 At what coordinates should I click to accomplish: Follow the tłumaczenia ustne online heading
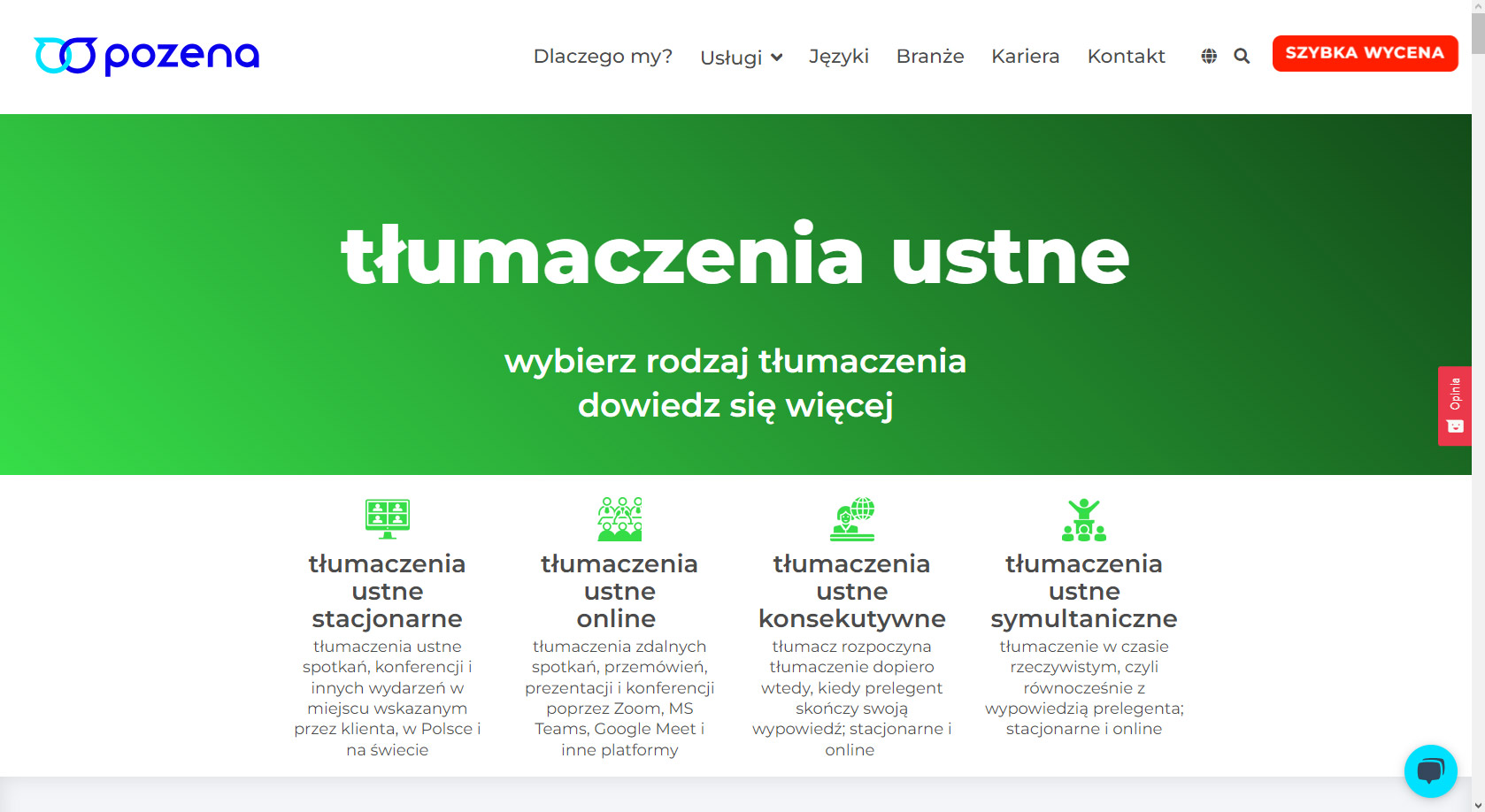point(619,591)
